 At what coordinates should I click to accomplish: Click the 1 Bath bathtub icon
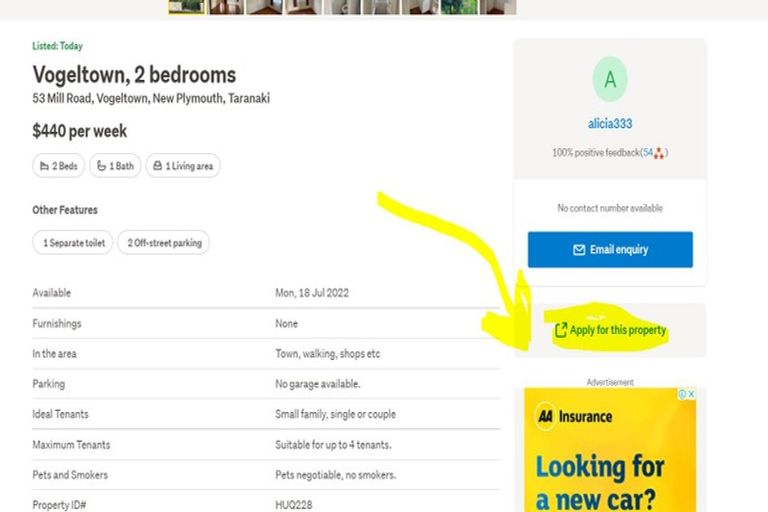click(x=101, y=166)
